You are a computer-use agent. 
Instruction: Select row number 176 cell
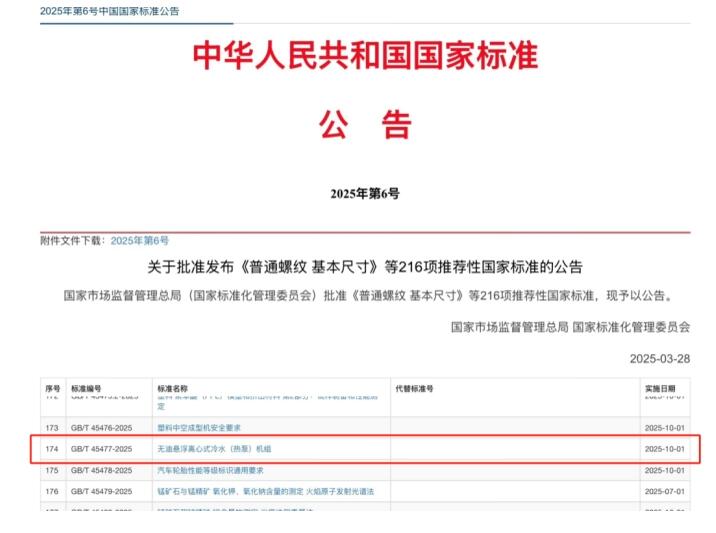point(52,491)
